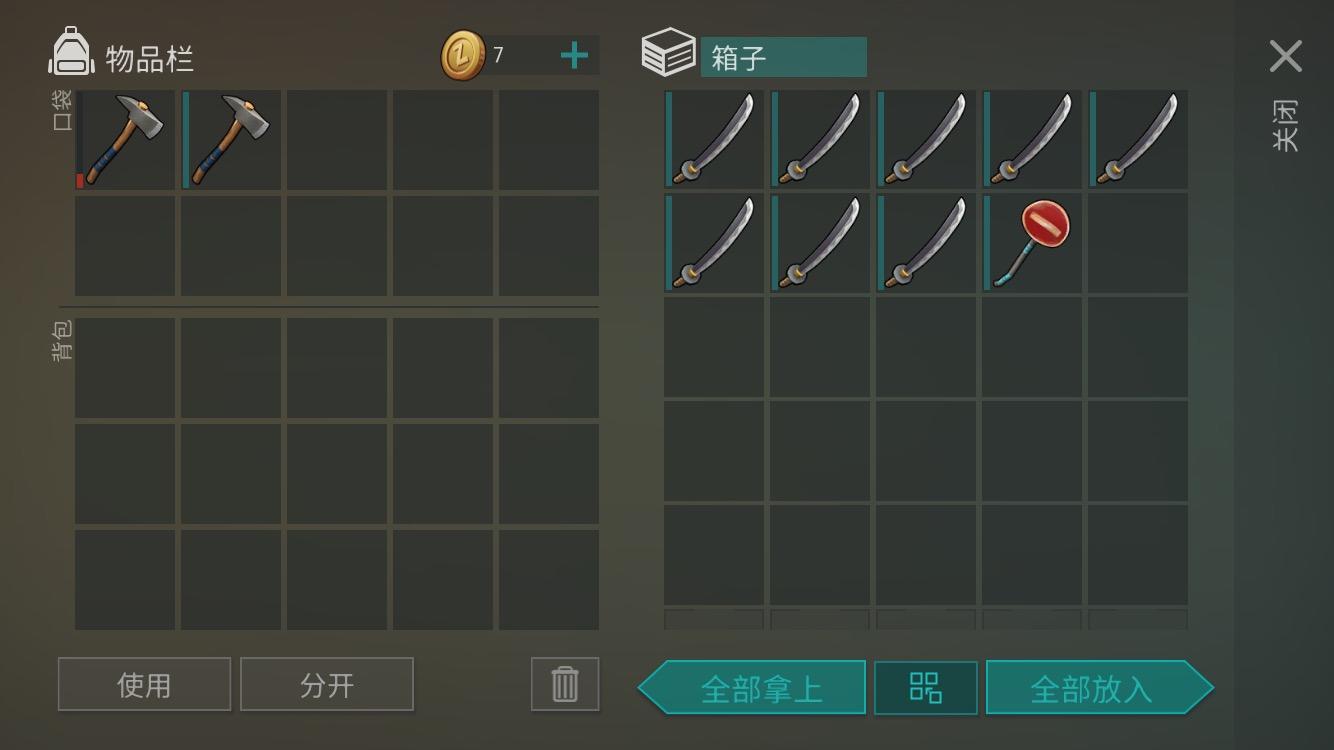Image resolution: width=1334 pixels, height=750 pixels.
Task: Select the second hammer in pocket
Action: (231, 140)
